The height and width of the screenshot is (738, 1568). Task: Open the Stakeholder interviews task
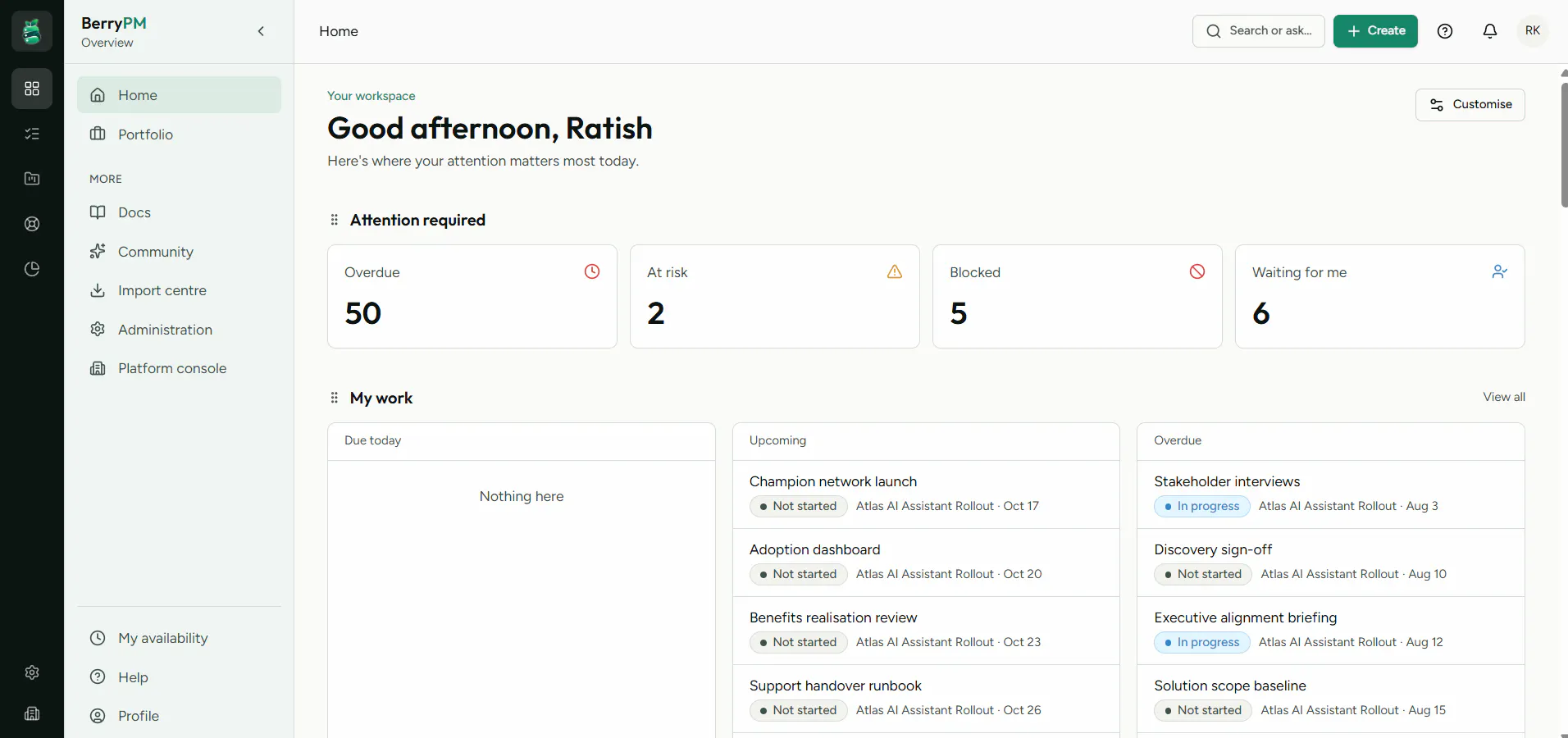point(1331,494)
